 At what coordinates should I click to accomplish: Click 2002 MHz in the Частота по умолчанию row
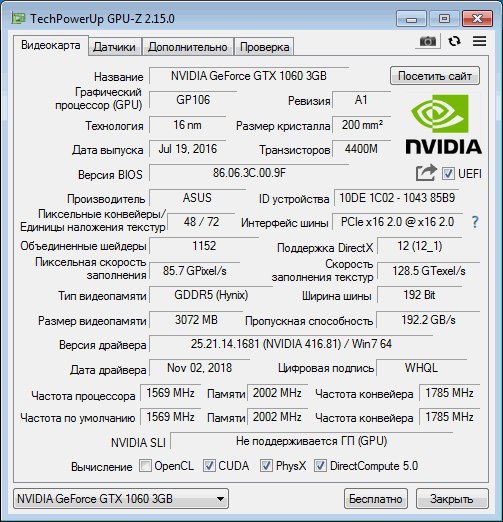277,417
